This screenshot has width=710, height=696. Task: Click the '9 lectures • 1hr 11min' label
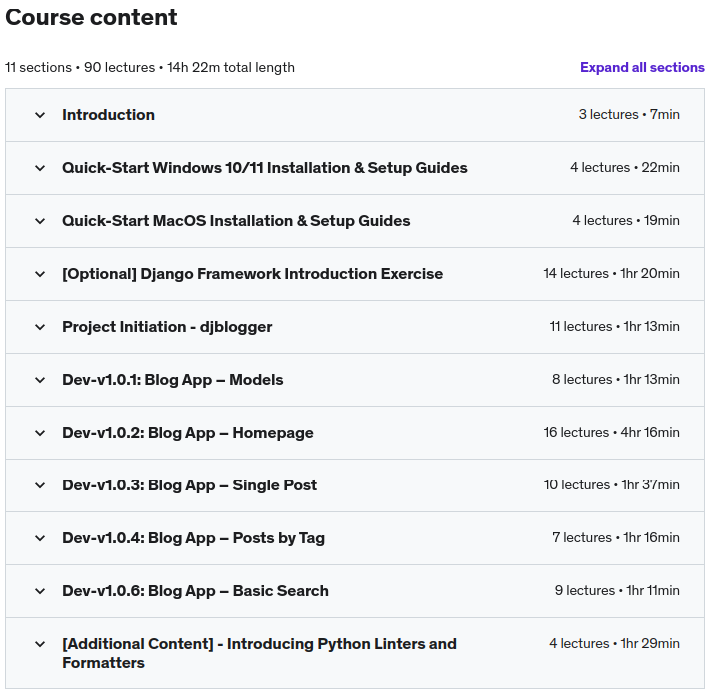617,590
